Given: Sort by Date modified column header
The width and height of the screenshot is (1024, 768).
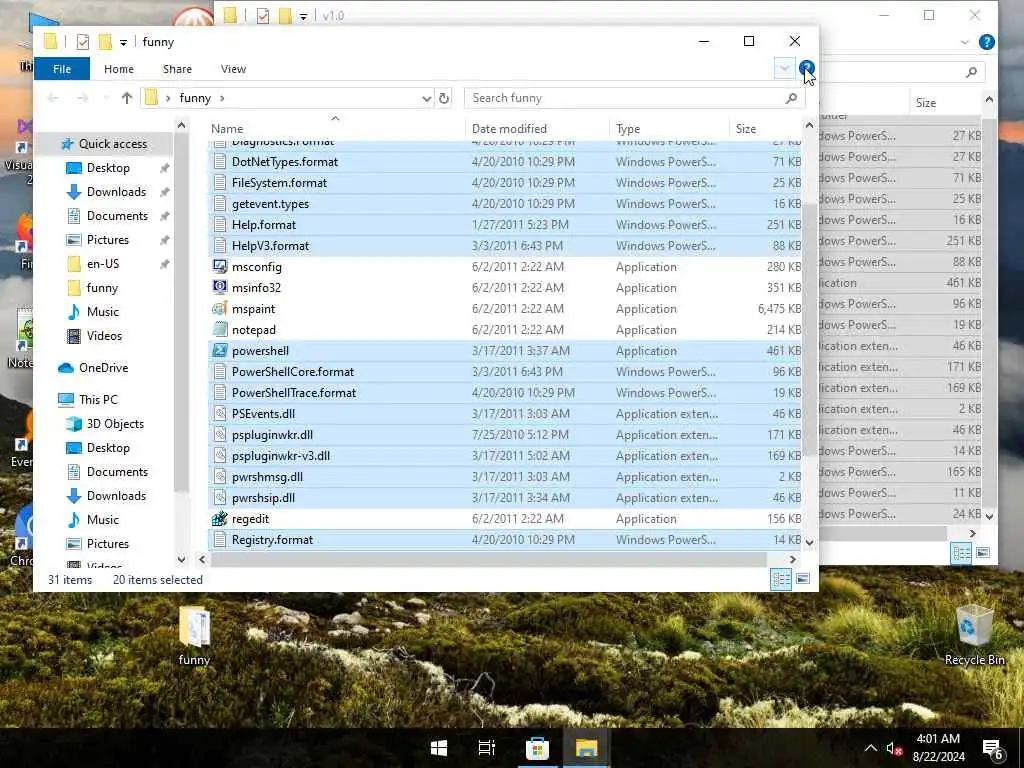Looking at the screenshot, I should click(537, 129).
